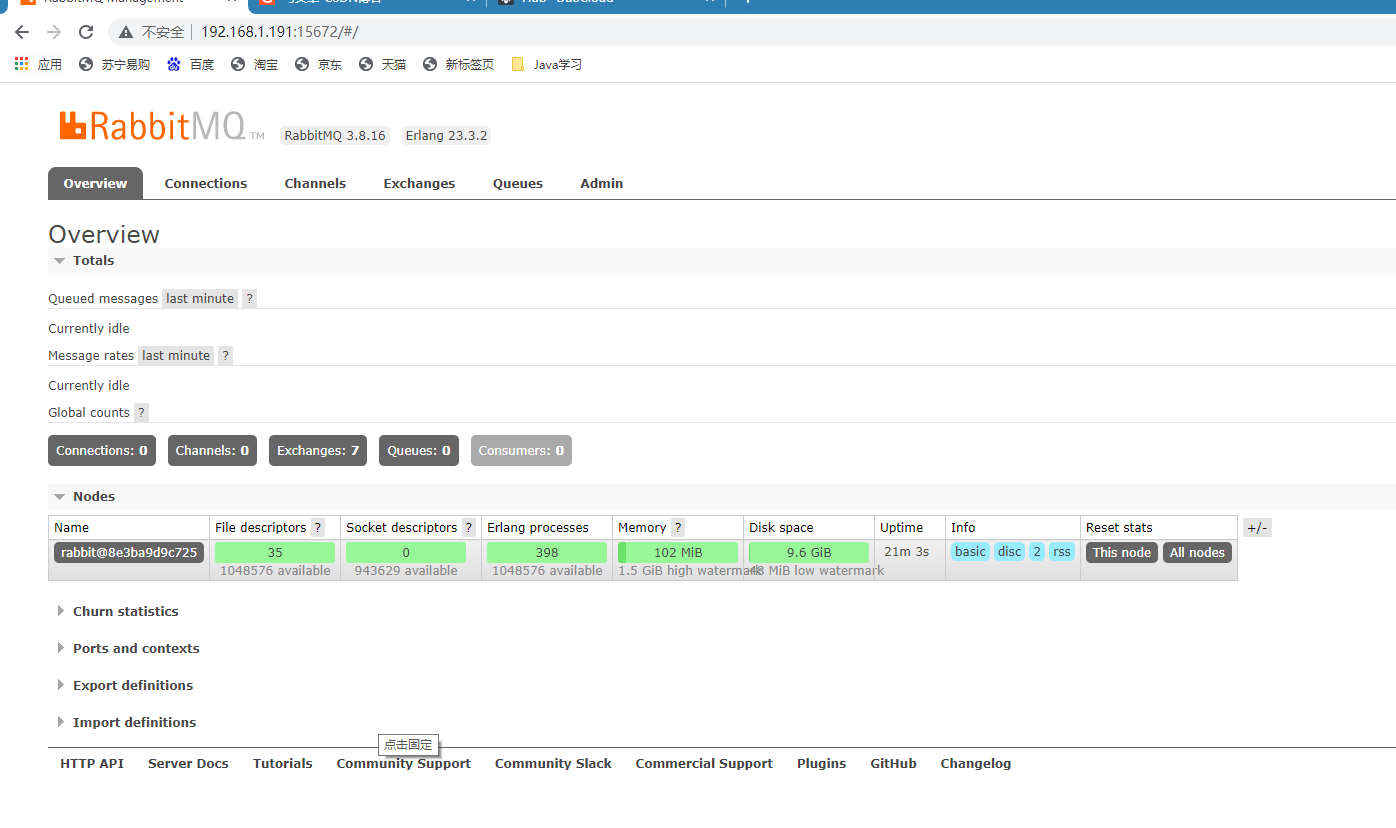Open the Apps grid bookmark icon
This screenshot has height=828, width=1396.
coord(21,64)
